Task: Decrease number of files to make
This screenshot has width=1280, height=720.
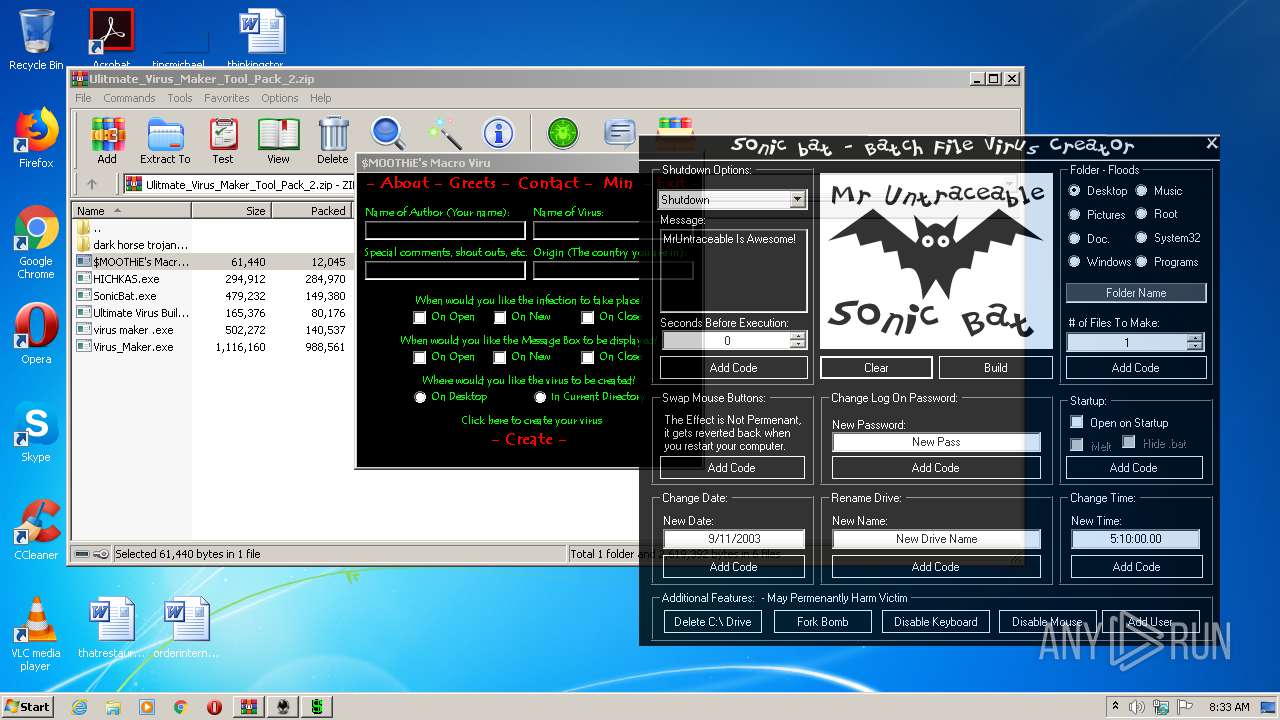Action: [1195, 347]
